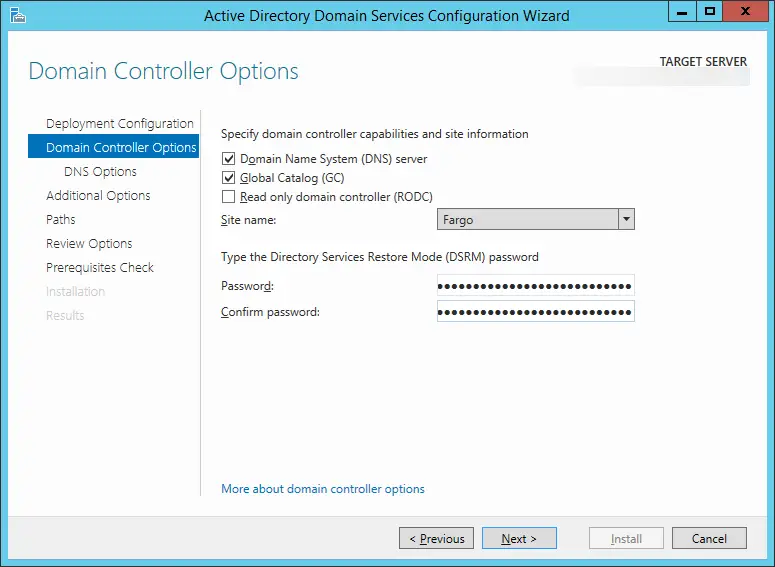Select the Paths step

click(61, 219)
